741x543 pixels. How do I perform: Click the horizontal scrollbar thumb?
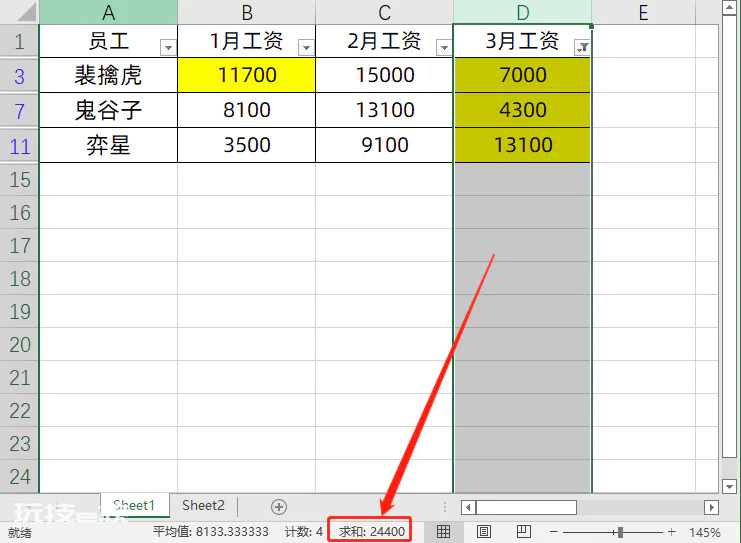[x=526, y=508]
